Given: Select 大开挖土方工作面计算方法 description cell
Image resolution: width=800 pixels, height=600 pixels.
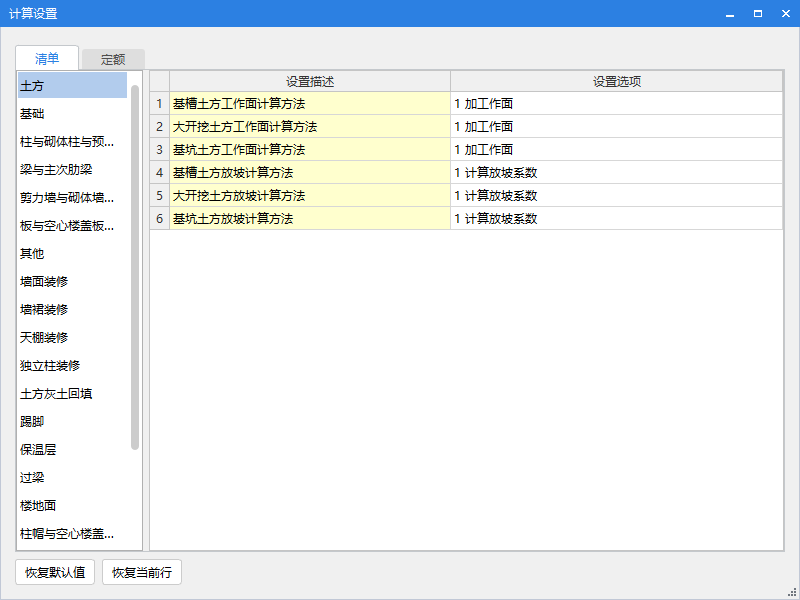Looking at the screenshot, I should tap(310, 127).
